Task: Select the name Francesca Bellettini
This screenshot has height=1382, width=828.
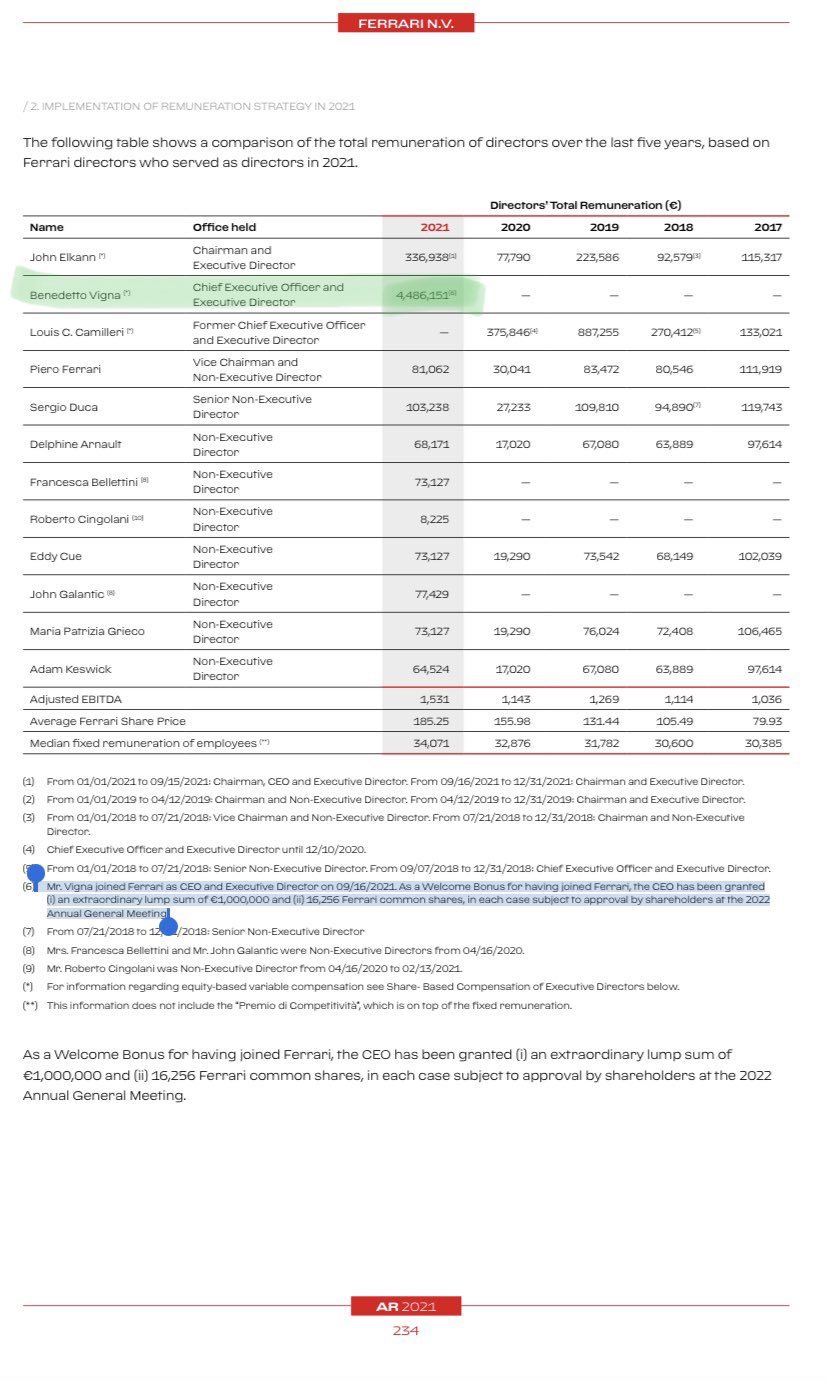Action: [83, 481]
